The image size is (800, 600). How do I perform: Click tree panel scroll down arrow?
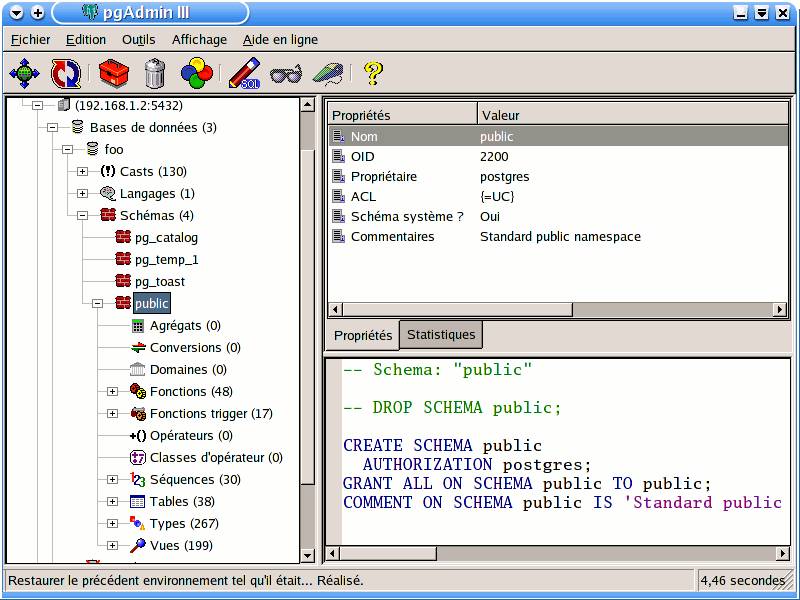(308, 556)
